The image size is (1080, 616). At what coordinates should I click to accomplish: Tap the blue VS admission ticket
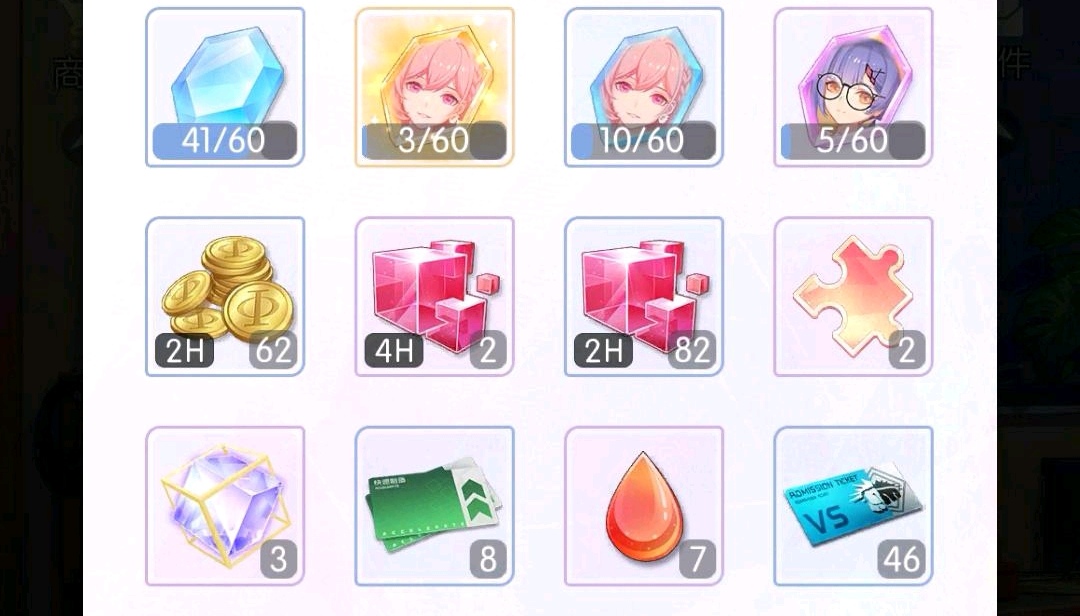point(853,506)
